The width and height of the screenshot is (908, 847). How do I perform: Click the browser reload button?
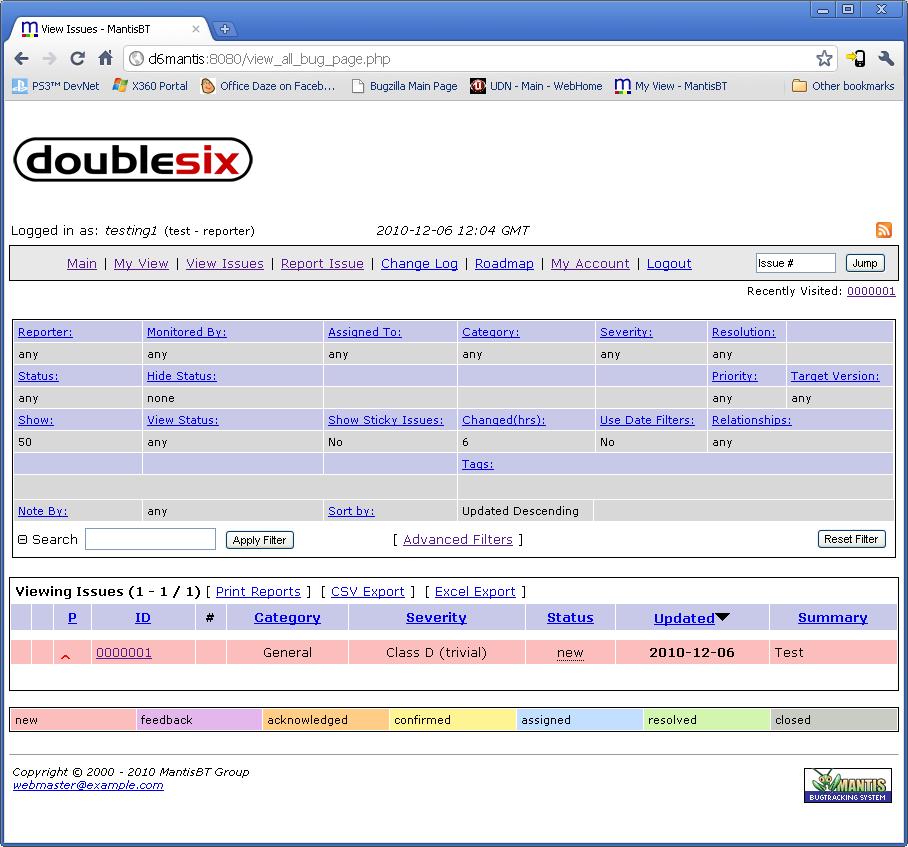tap(77, 59)
